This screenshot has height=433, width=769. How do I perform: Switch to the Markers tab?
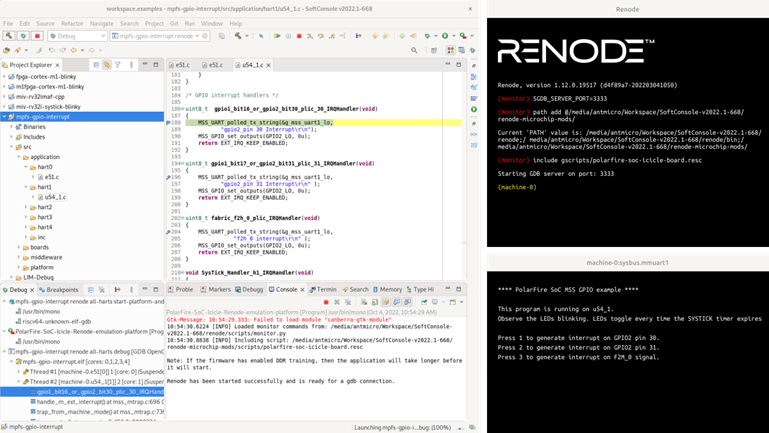(215, 290)
